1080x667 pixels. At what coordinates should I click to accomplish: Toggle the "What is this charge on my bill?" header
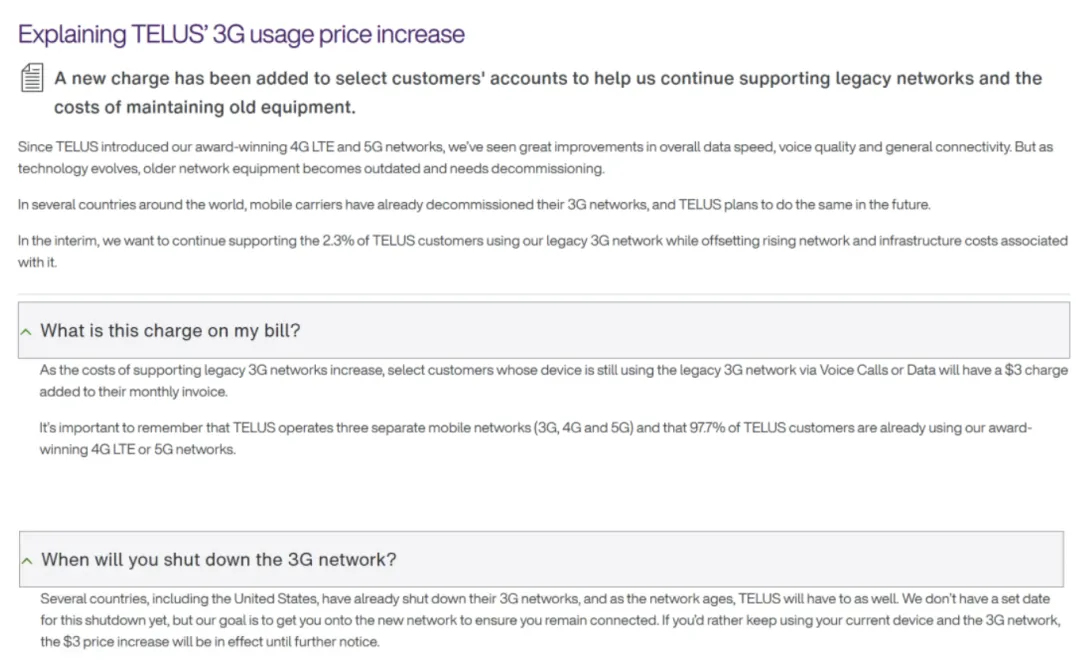coord(543,330)
